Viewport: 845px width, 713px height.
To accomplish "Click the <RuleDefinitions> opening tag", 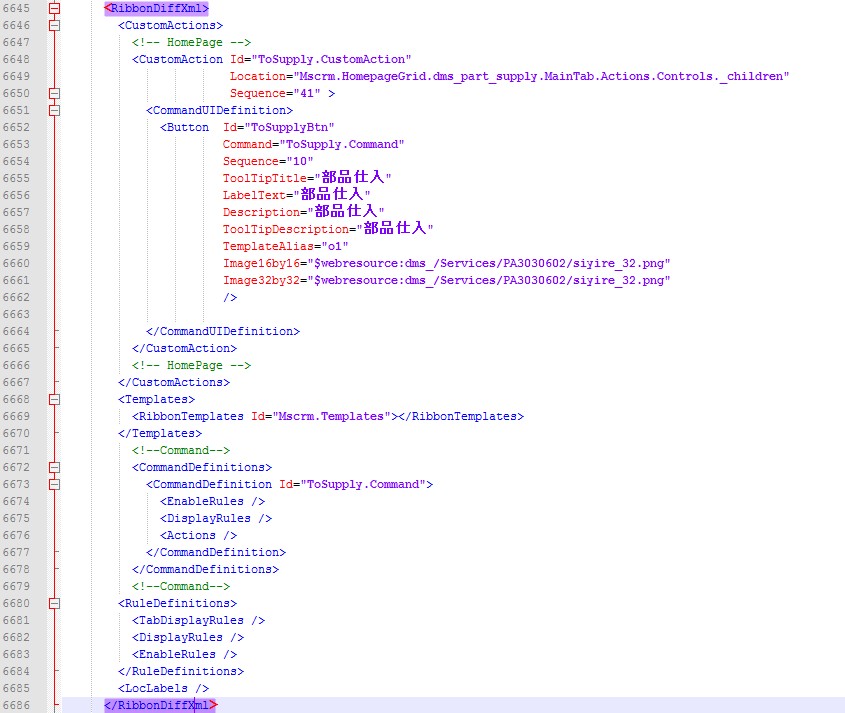I will click(x=177, y=604).
